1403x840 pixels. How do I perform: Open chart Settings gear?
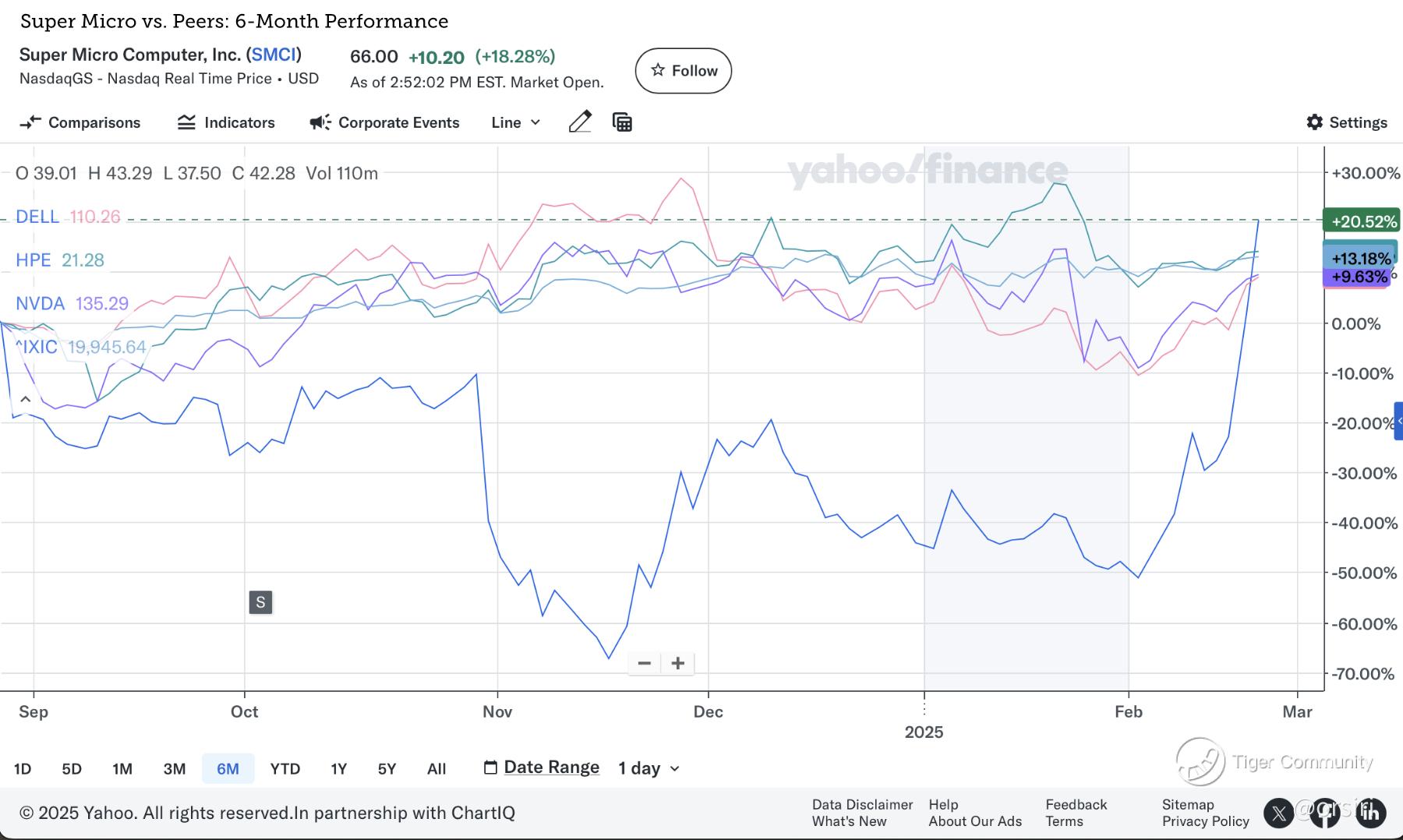pos(1346,122)
